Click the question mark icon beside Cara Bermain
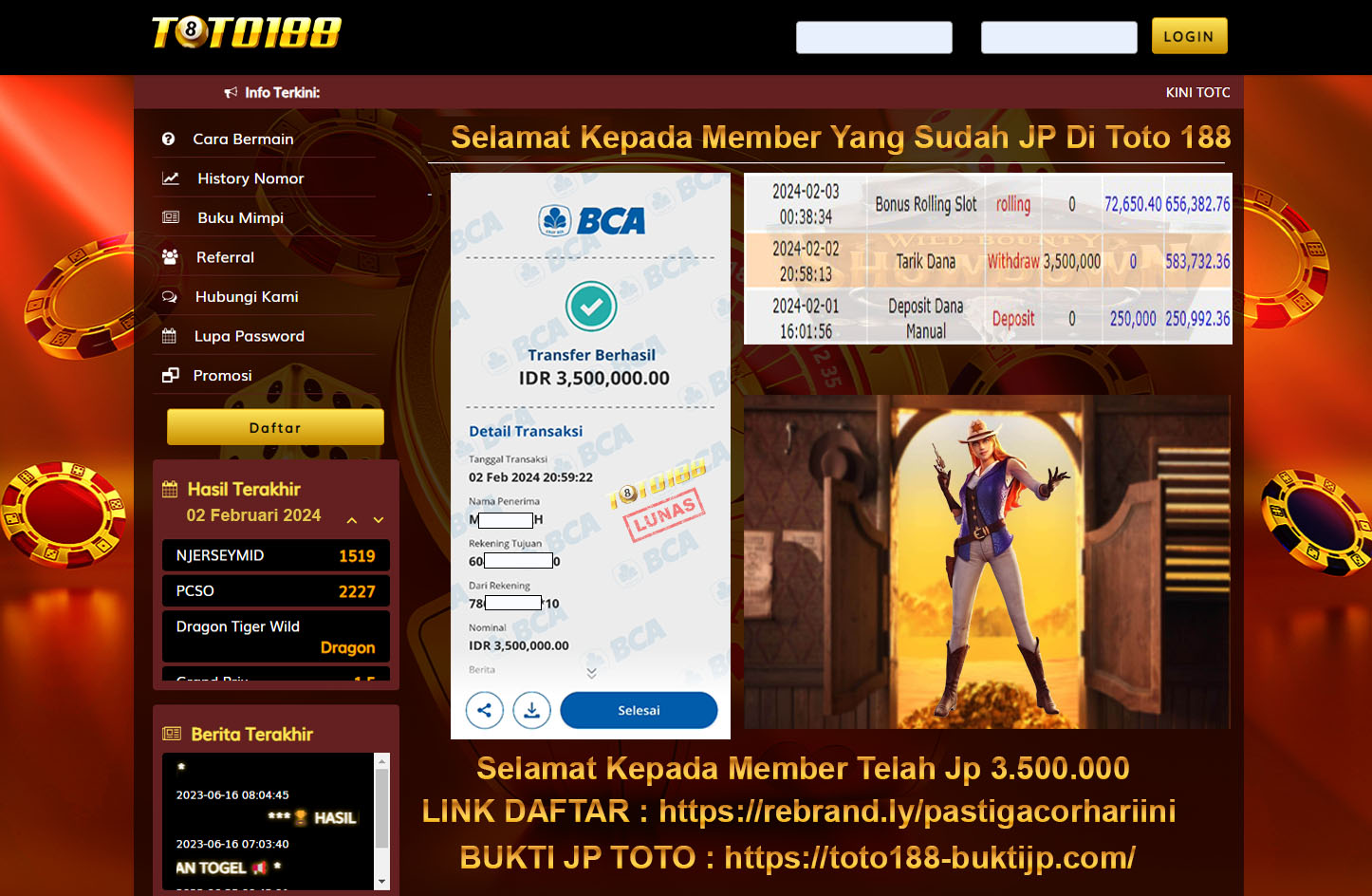Viewport: 1372px width, 896px height. pos(168,139)
